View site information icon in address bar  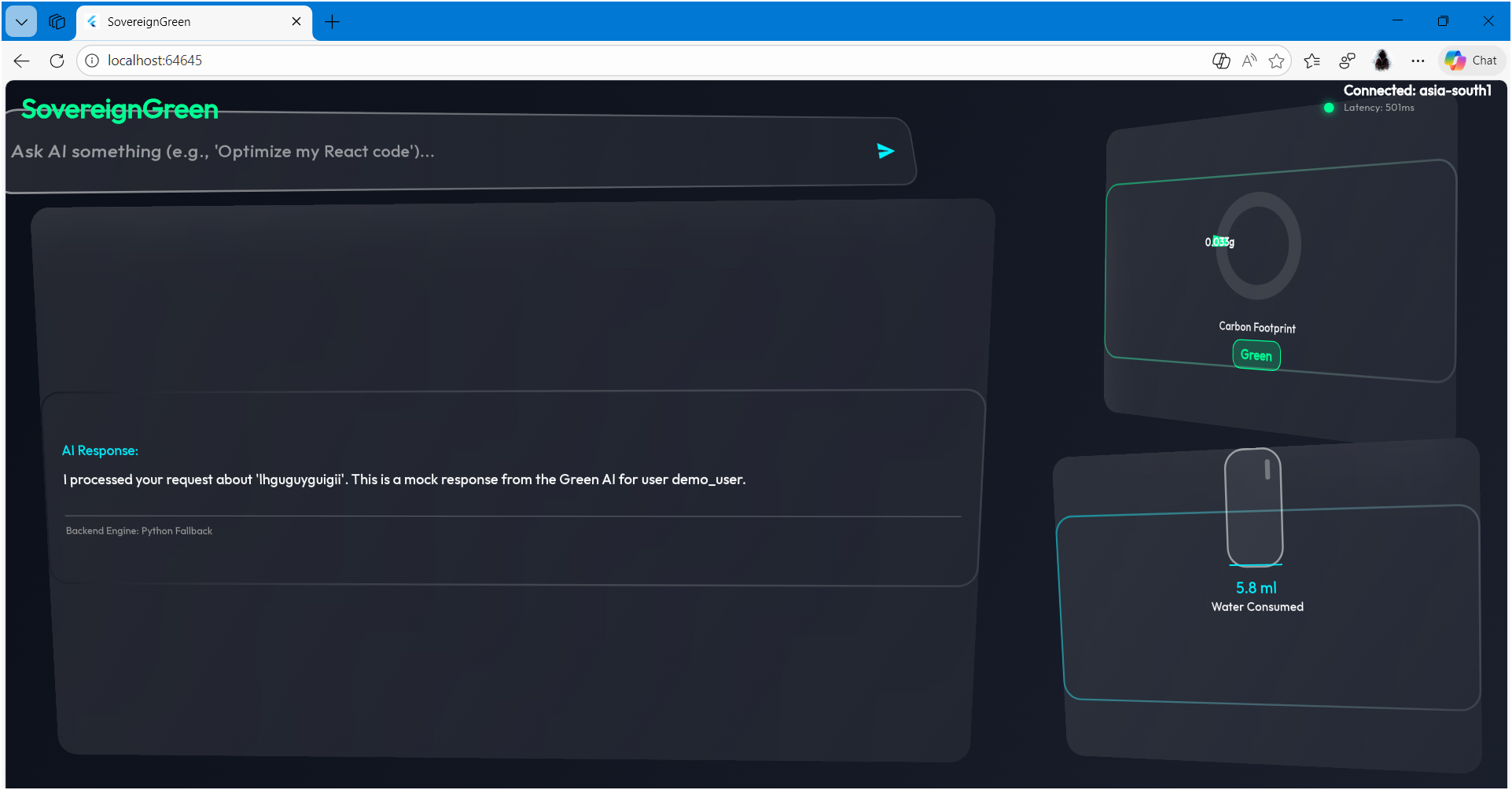(x=92, y=61)
